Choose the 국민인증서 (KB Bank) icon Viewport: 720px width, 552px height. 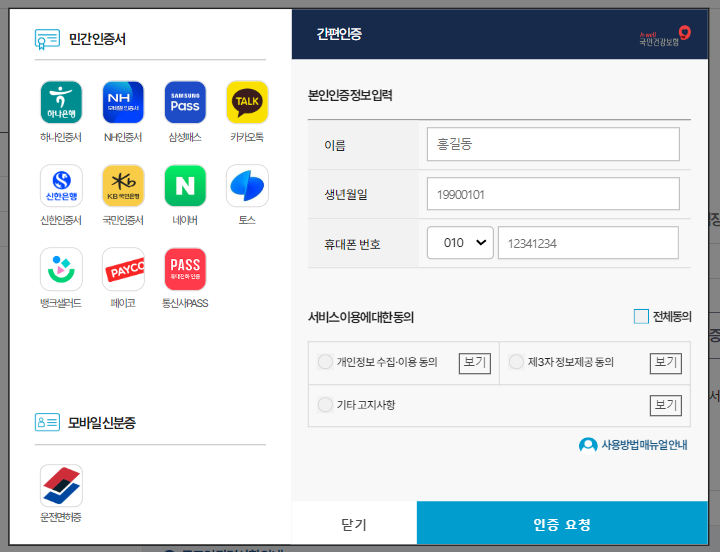click(x=123, y=186)
